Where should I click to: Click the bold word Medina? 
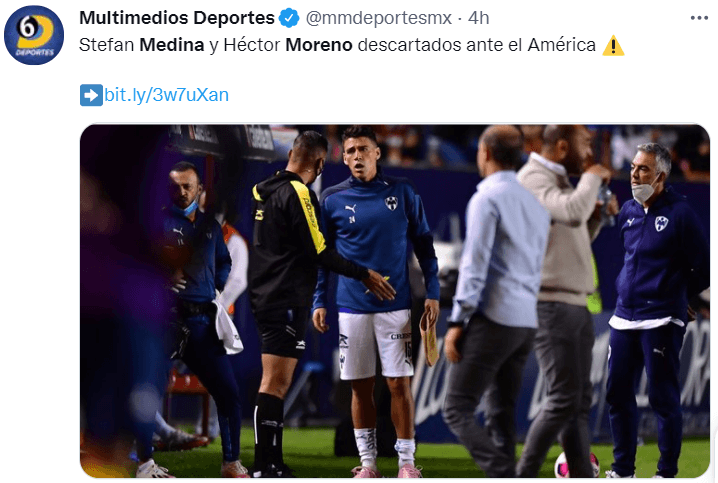[171, 45]
